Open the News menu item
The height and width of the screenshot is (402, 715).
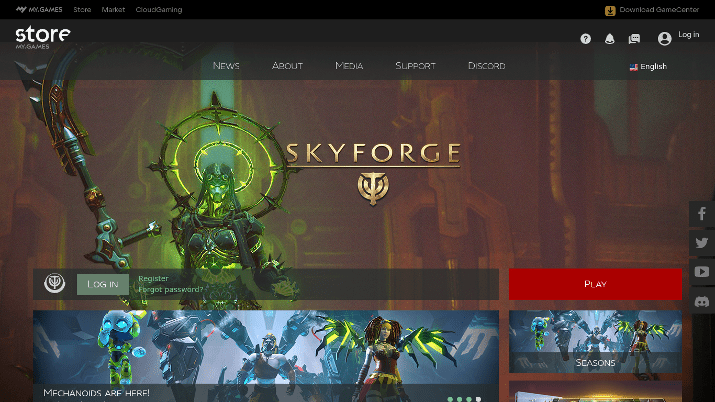[226, 66]
